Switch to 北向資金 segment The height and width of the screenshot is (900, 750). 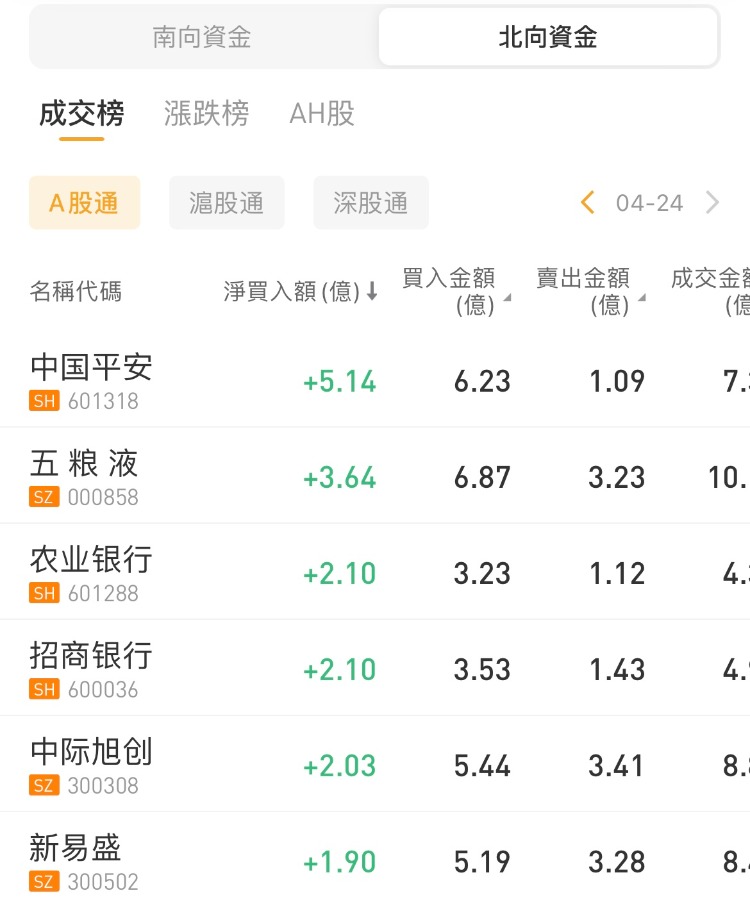coord(548,38)
